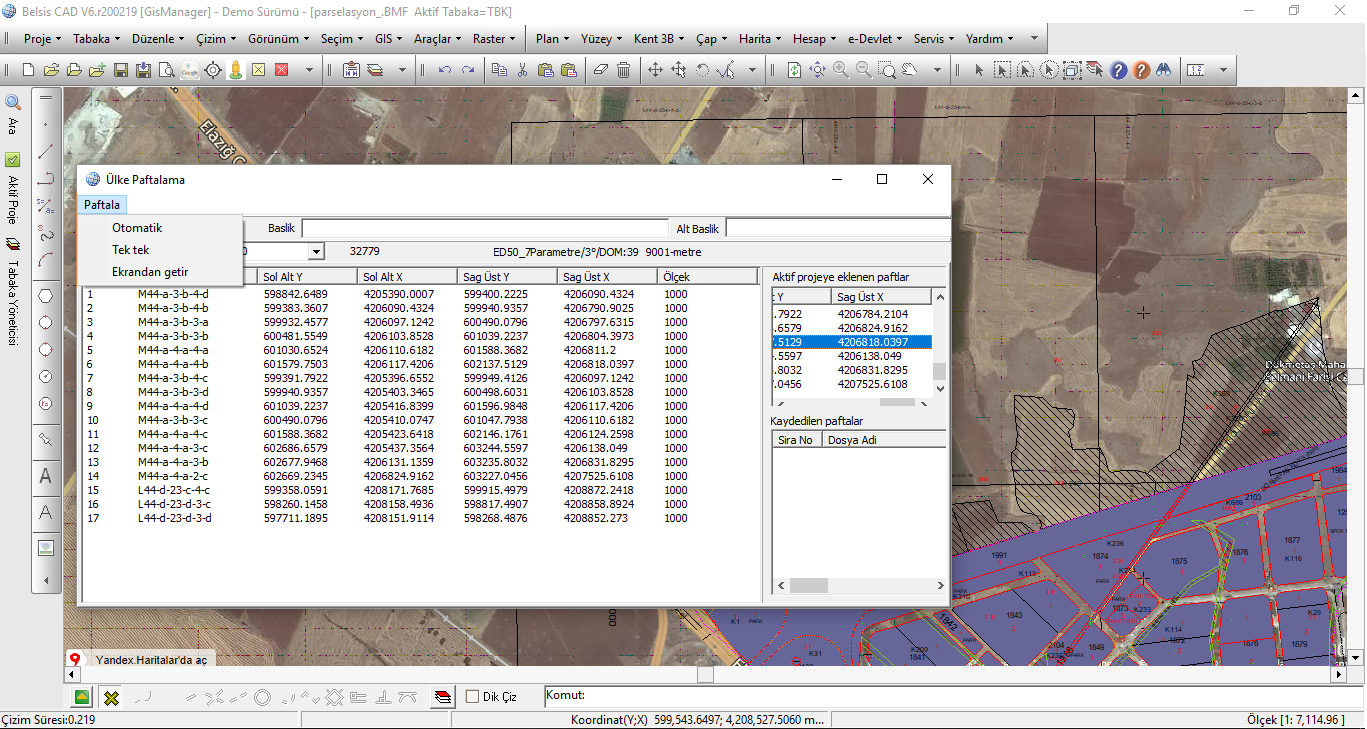Select the highlighted row with 4206818.0397
Screen dimensions: 1367x729
pos(852,342)
